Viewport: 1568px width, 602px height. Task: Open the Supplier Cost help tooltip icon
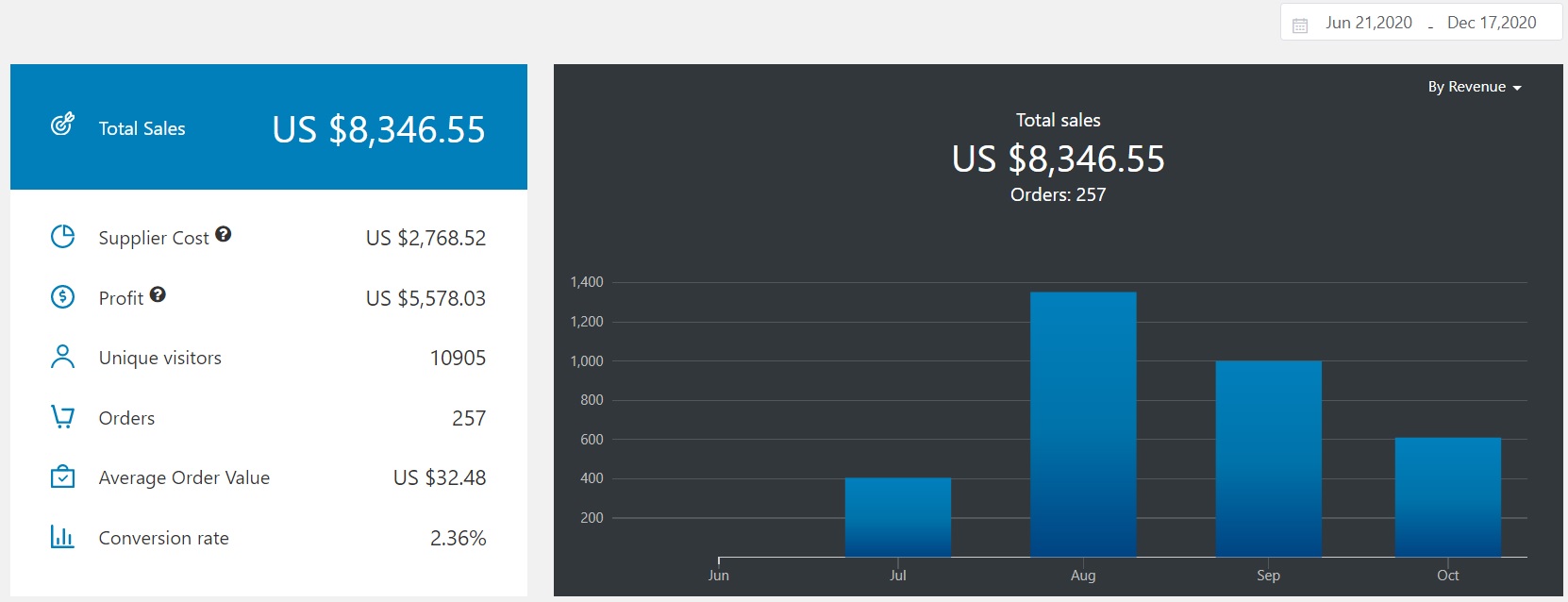pos(224,235)
